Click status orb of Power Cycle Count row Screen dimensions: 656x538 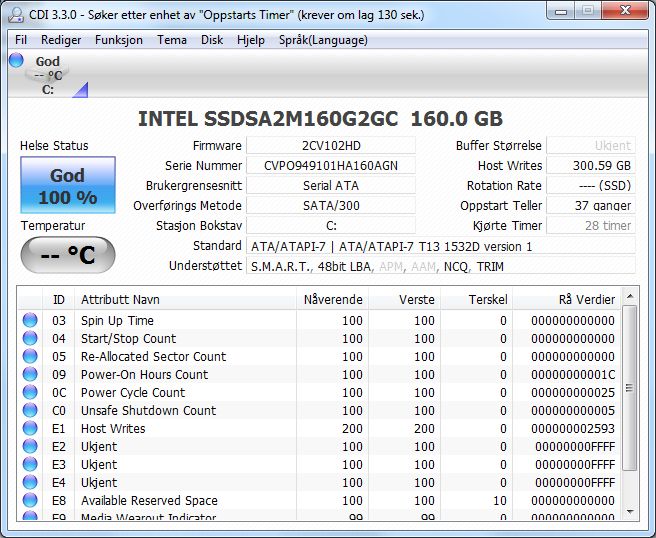click(30, 392)
